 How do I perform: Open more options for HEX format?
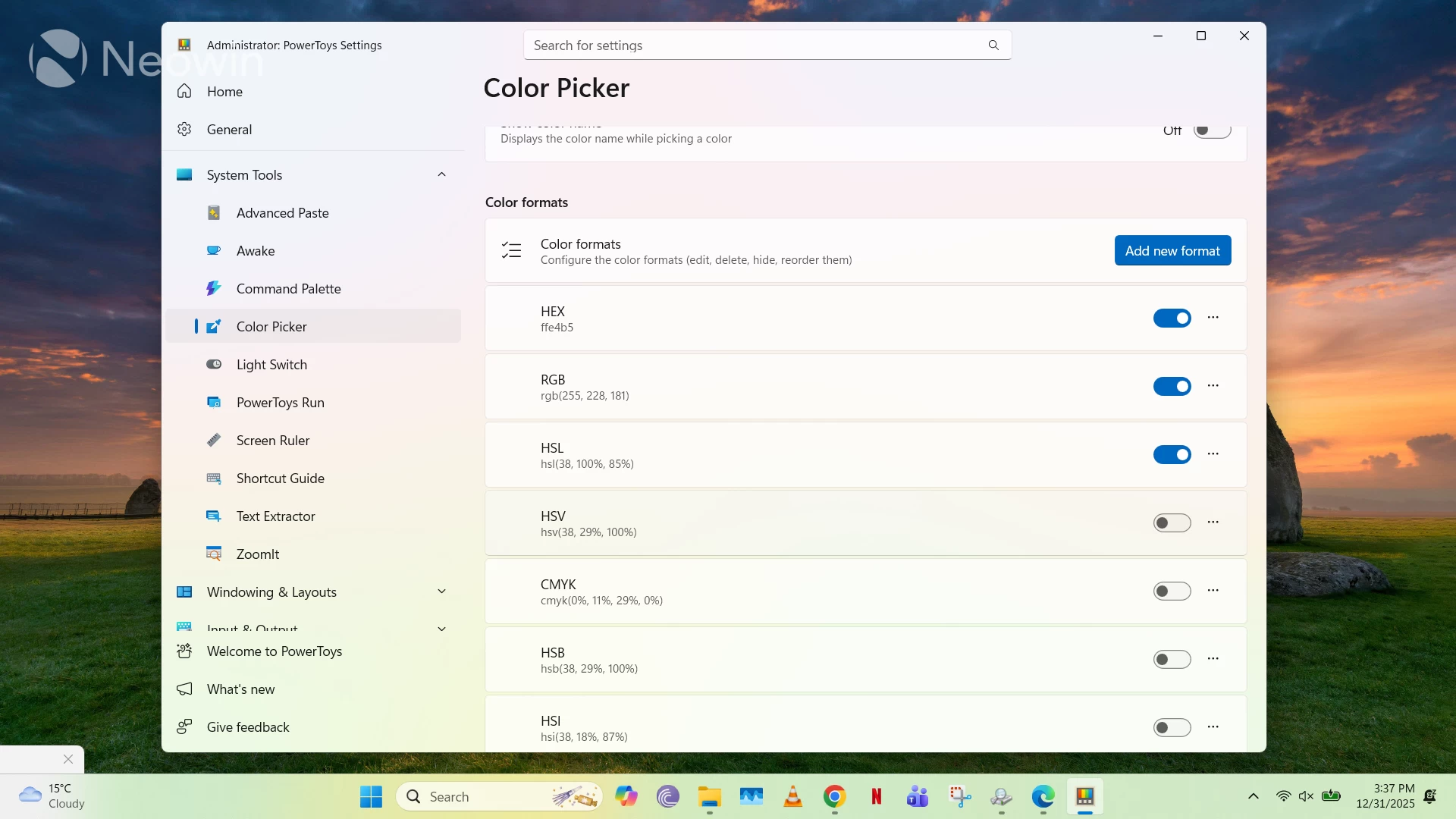[1213, 318]
